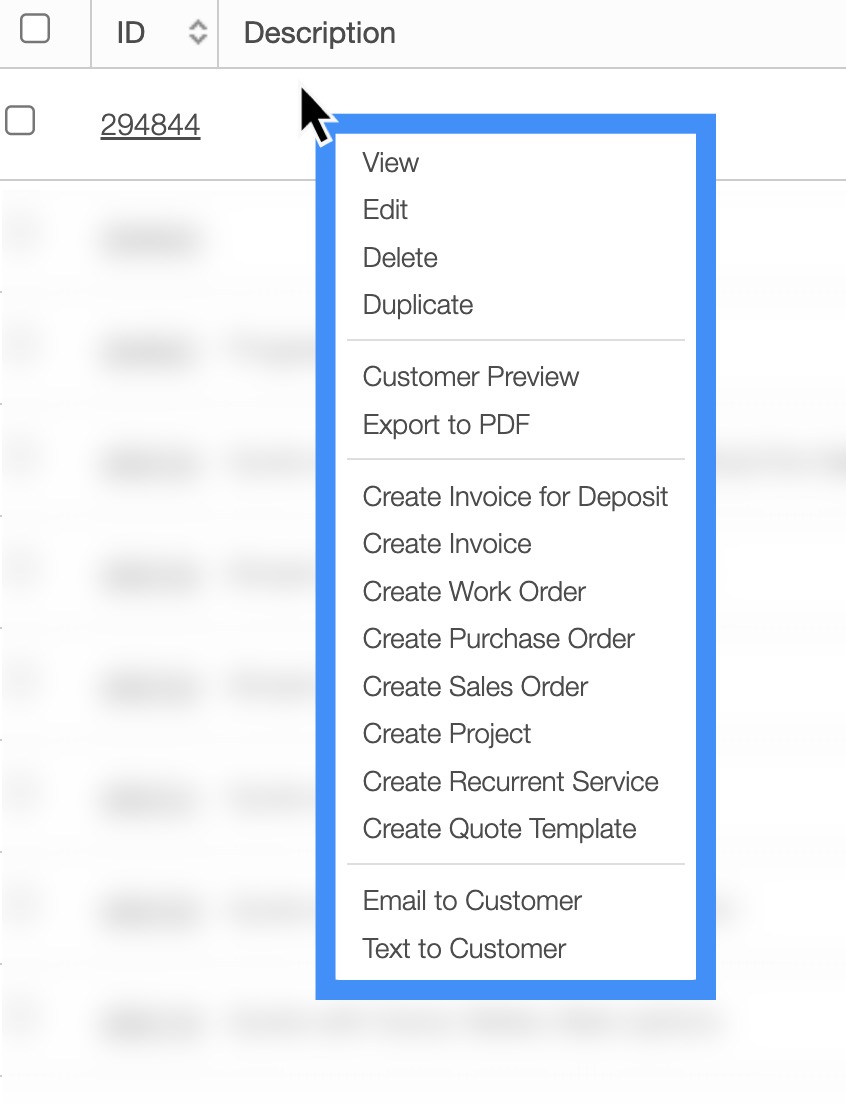Sort by ID column arrows
This screenshot has width=846, height=1110.
pyautogui.click(x=198, y=33)
